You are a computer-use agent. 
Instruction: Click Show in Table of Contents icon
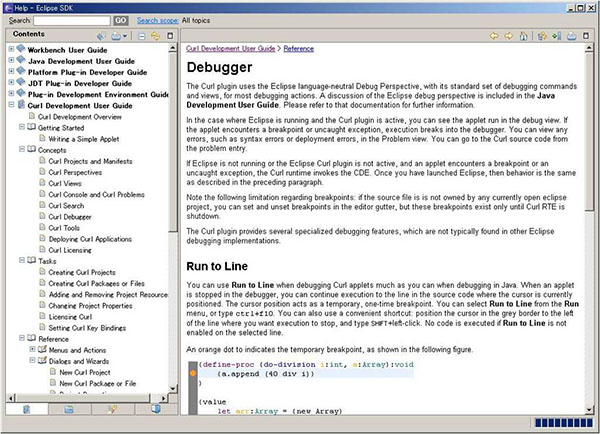pyautogui.click(x=542, y=36)
